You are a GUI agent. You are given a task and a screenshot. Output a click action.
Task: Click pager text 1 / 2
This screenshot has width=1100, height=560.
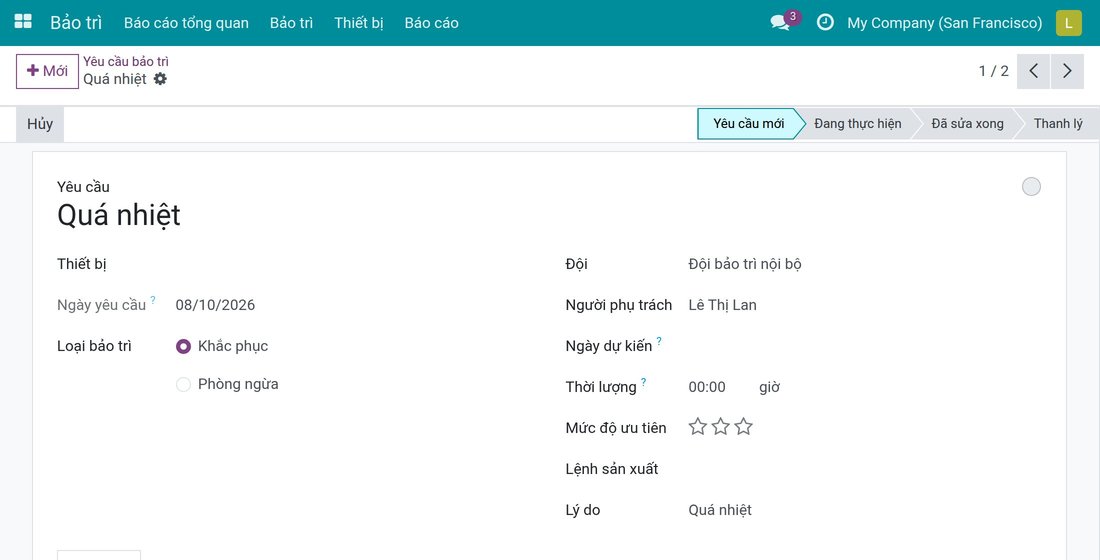tap(993, 71)
